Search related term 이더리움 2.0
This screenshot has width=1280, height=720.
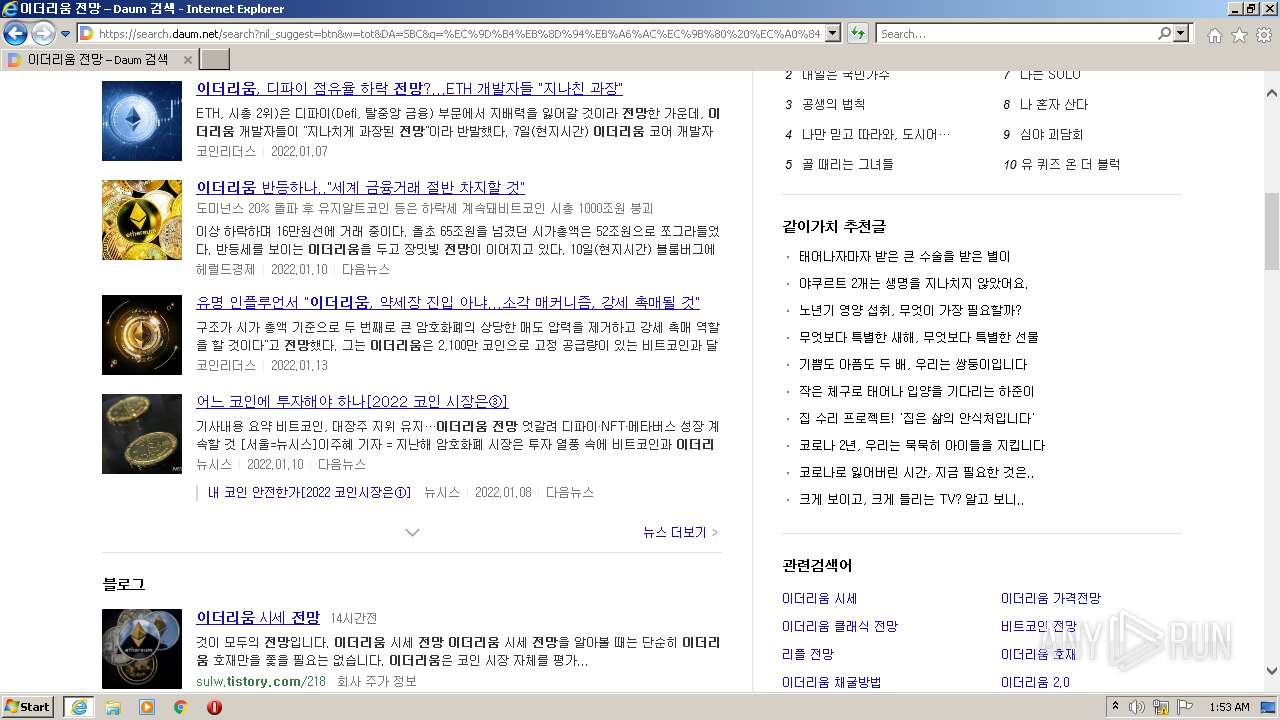coord(1035,682)
